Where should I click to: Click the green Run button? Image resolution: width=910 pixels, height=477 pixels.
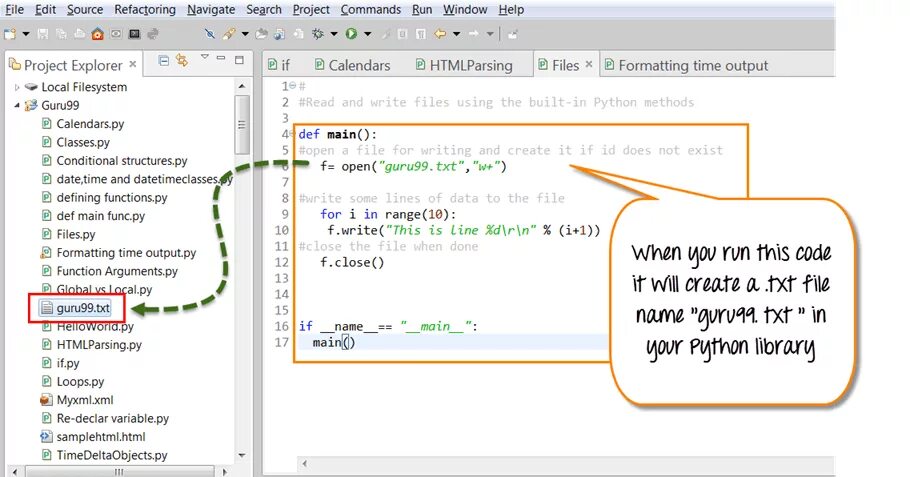(x=351, y=34)
